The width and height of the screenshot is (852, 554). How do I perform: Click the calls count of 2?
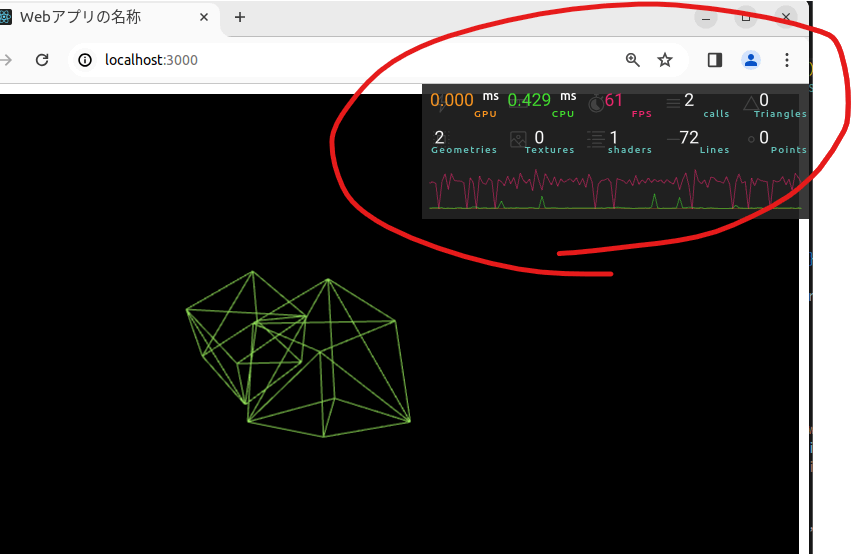698,104
